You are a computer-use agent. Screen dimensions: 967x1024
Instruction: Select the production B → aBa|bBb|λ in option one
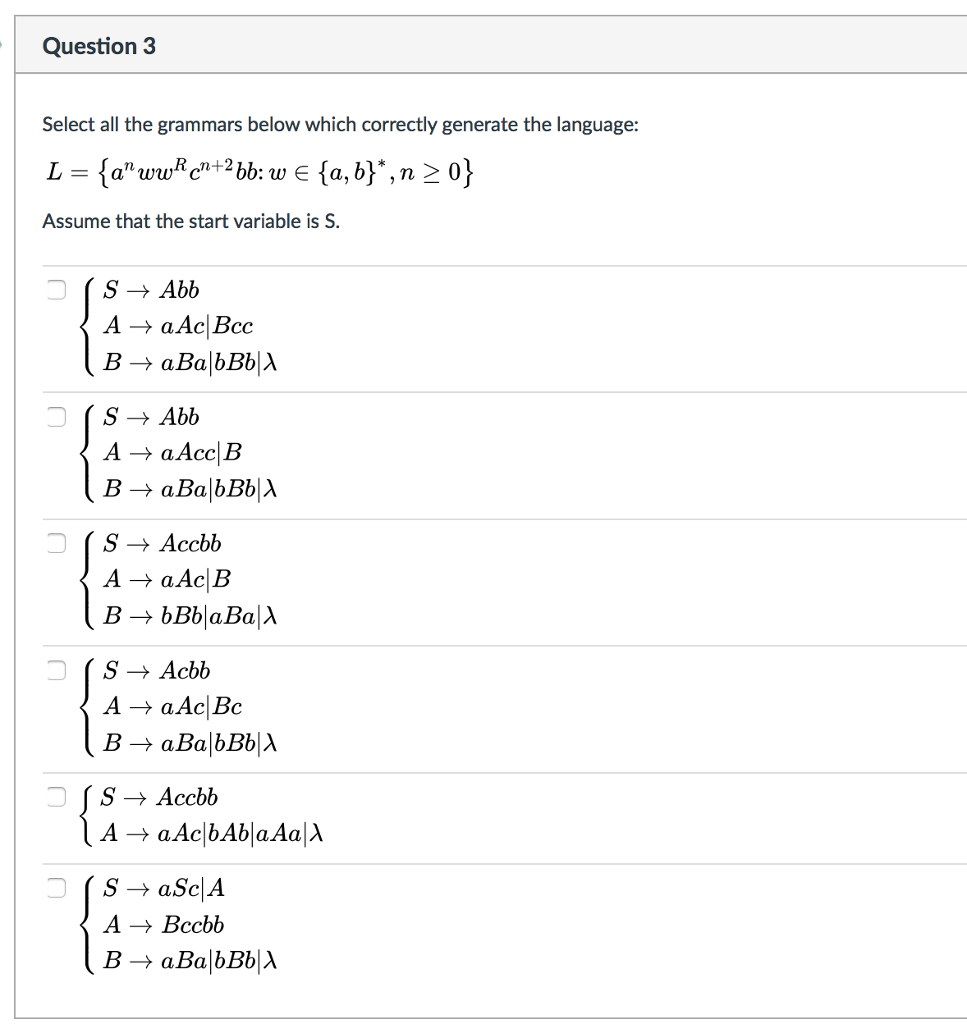[189, 362]
